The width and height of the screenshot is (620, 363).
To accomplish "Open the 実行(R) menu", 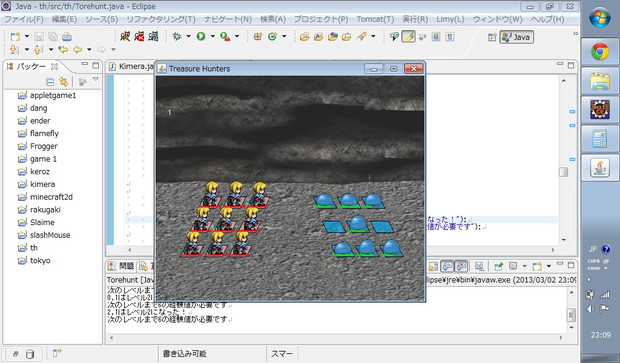I will point(415,19).
